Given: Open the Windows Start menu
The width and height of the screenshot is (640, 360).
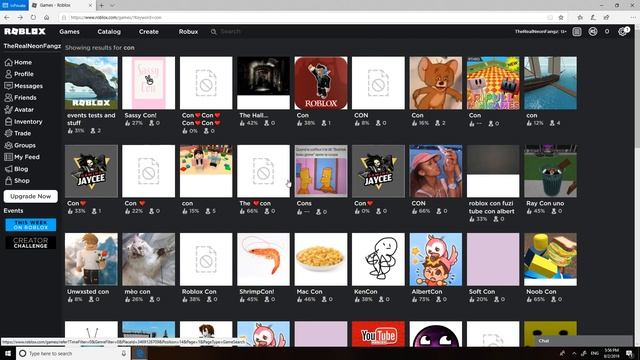Looking at the screenshot, I should [7, 353].
